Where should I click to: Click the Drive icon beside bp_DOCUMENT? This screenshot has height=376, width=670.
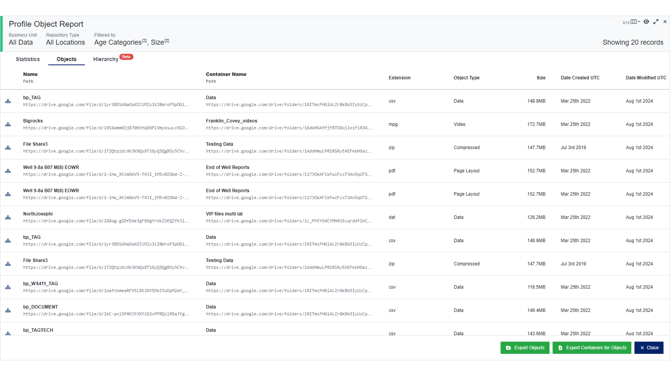coord(8,310)
